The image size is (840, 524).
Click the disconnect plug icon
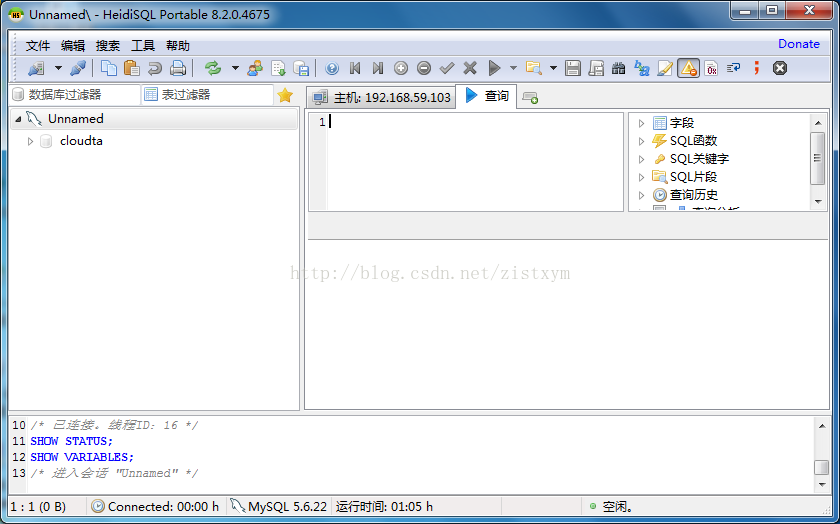click(x=78, y=68)
